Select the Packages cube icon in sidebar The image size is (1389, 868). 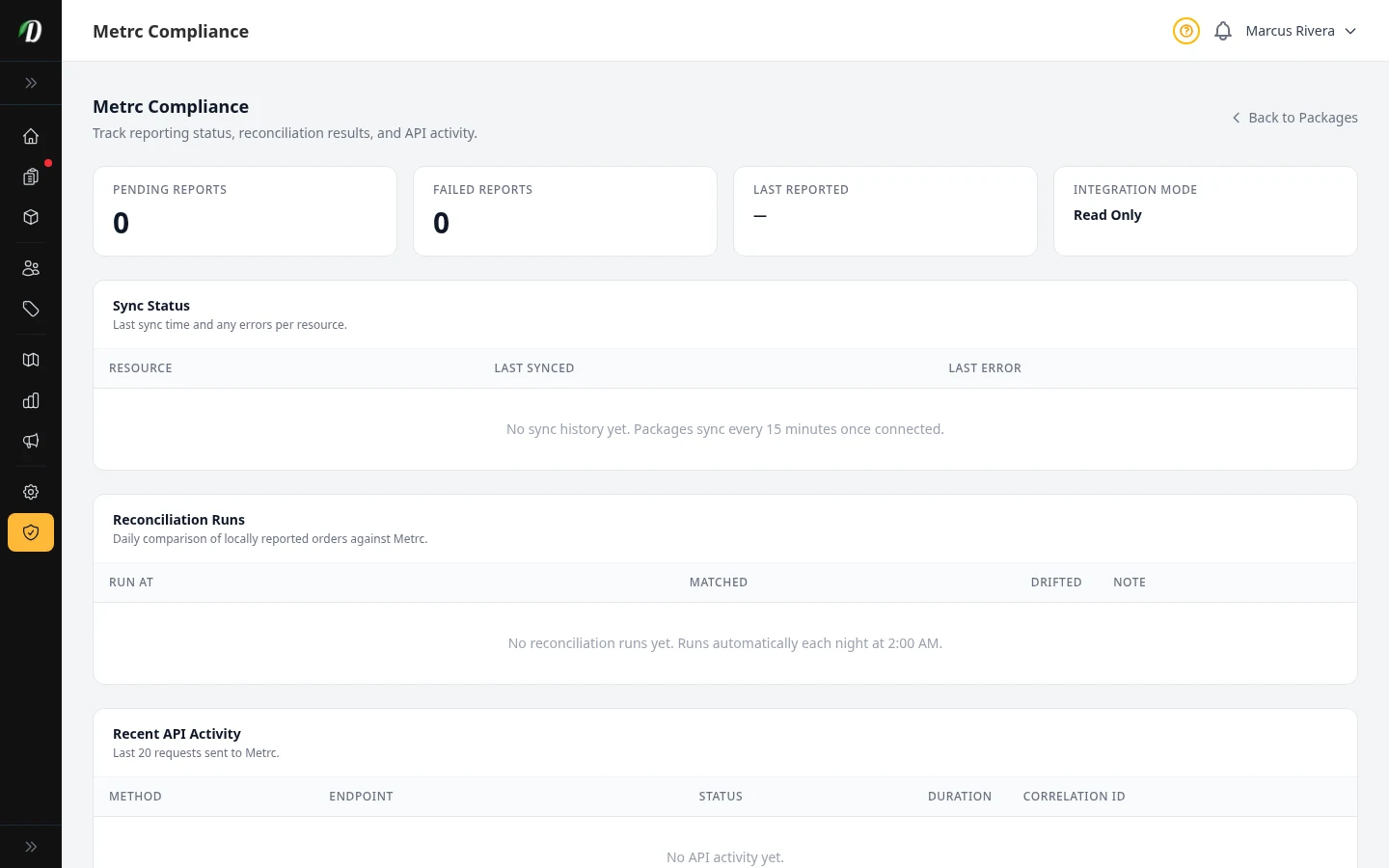(31, 217)
